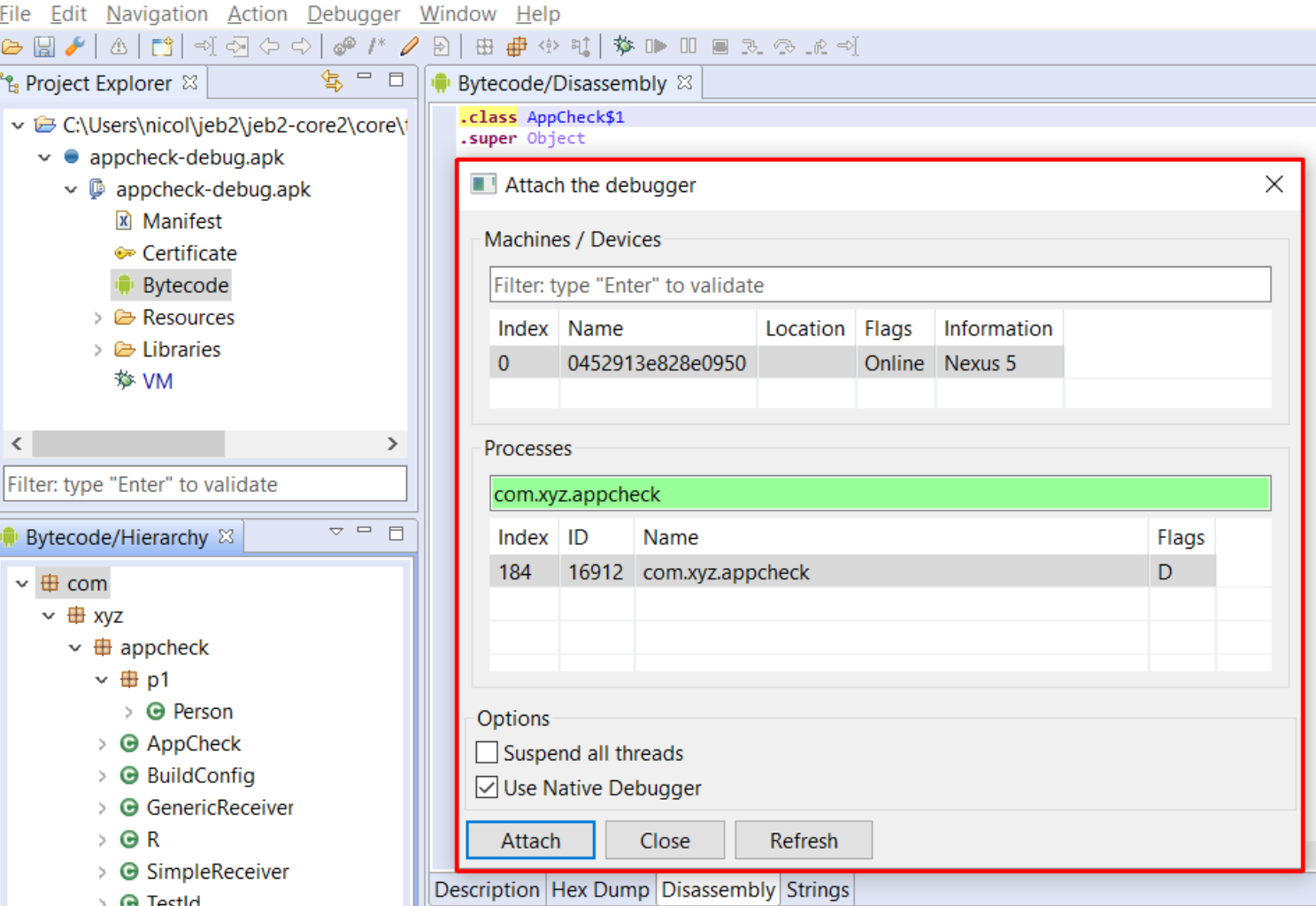Click the Machines / Devices filter field
1316x906 pixels.
[x=880, y=285]
